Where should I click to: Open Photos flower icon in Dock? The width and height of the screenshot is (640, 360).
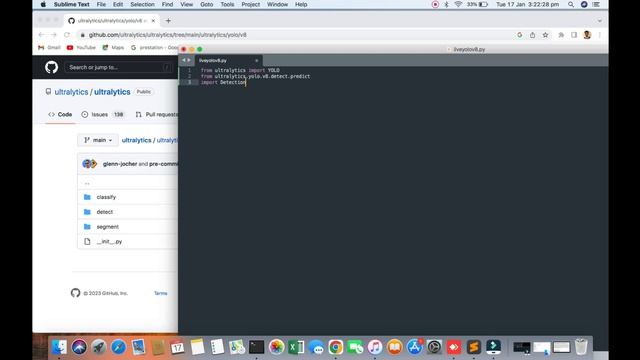[276, 347]
